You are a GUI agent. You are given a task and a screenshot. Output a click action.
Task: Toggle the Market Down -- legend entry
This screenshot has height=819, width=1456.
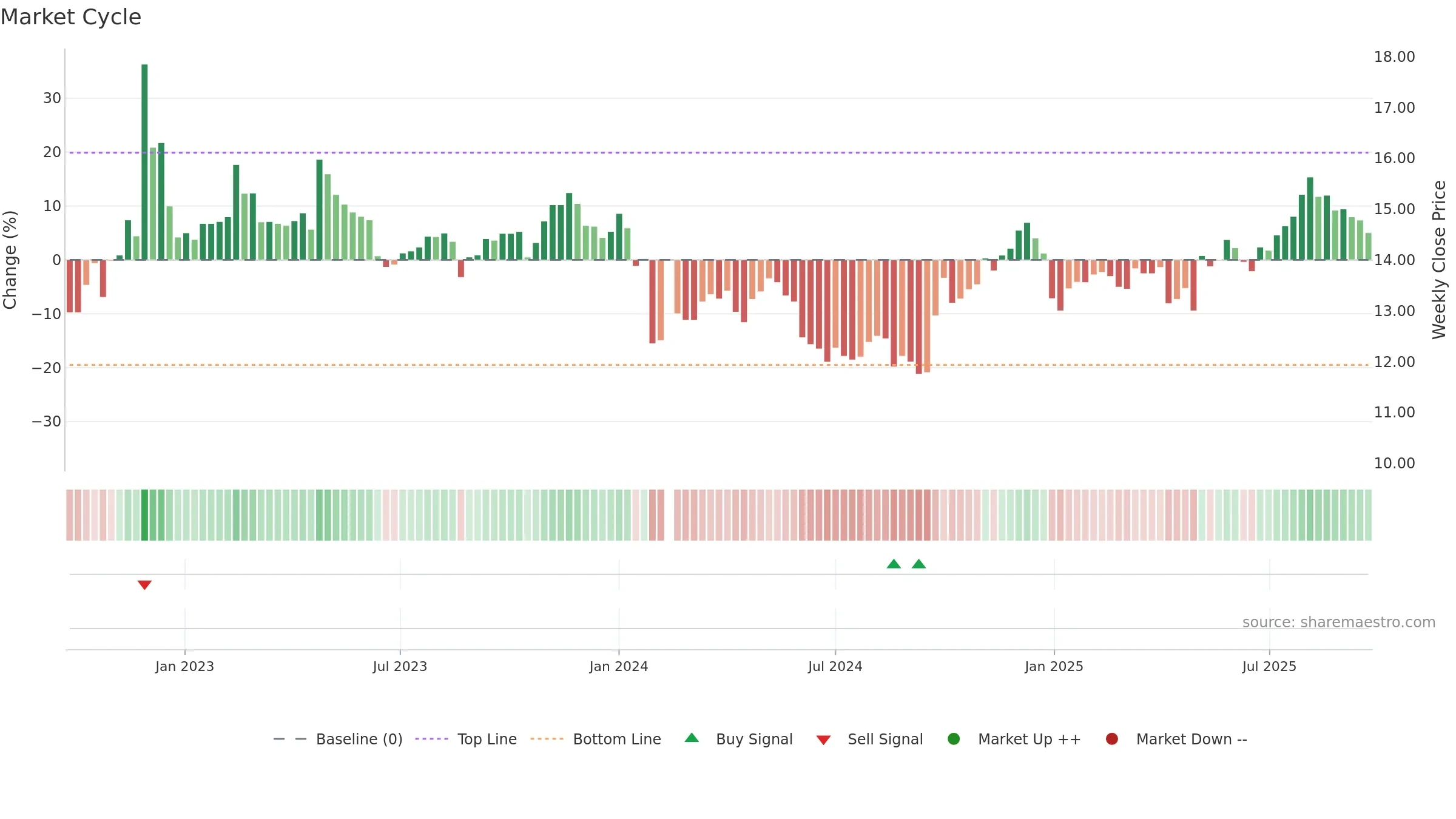tap(1176, 739)
